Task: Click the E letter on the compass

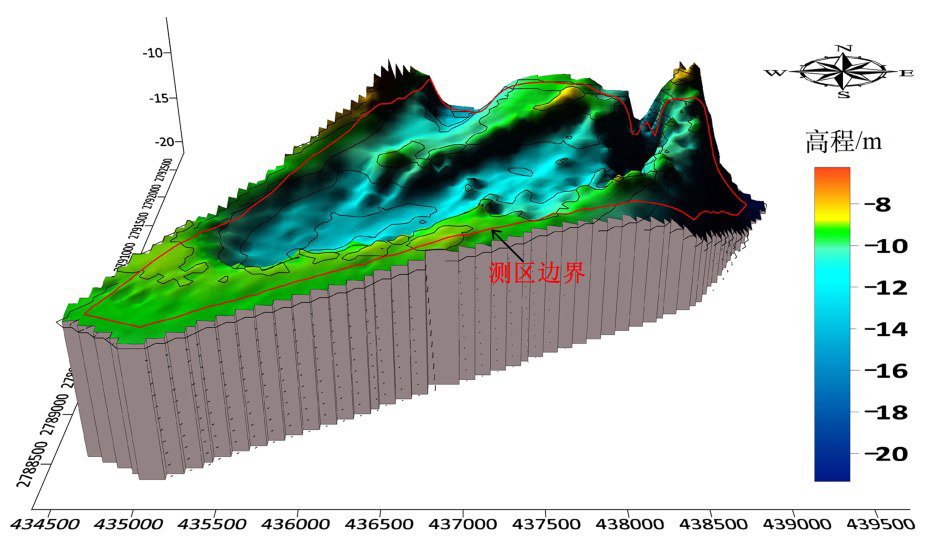Action: [906, 73]
